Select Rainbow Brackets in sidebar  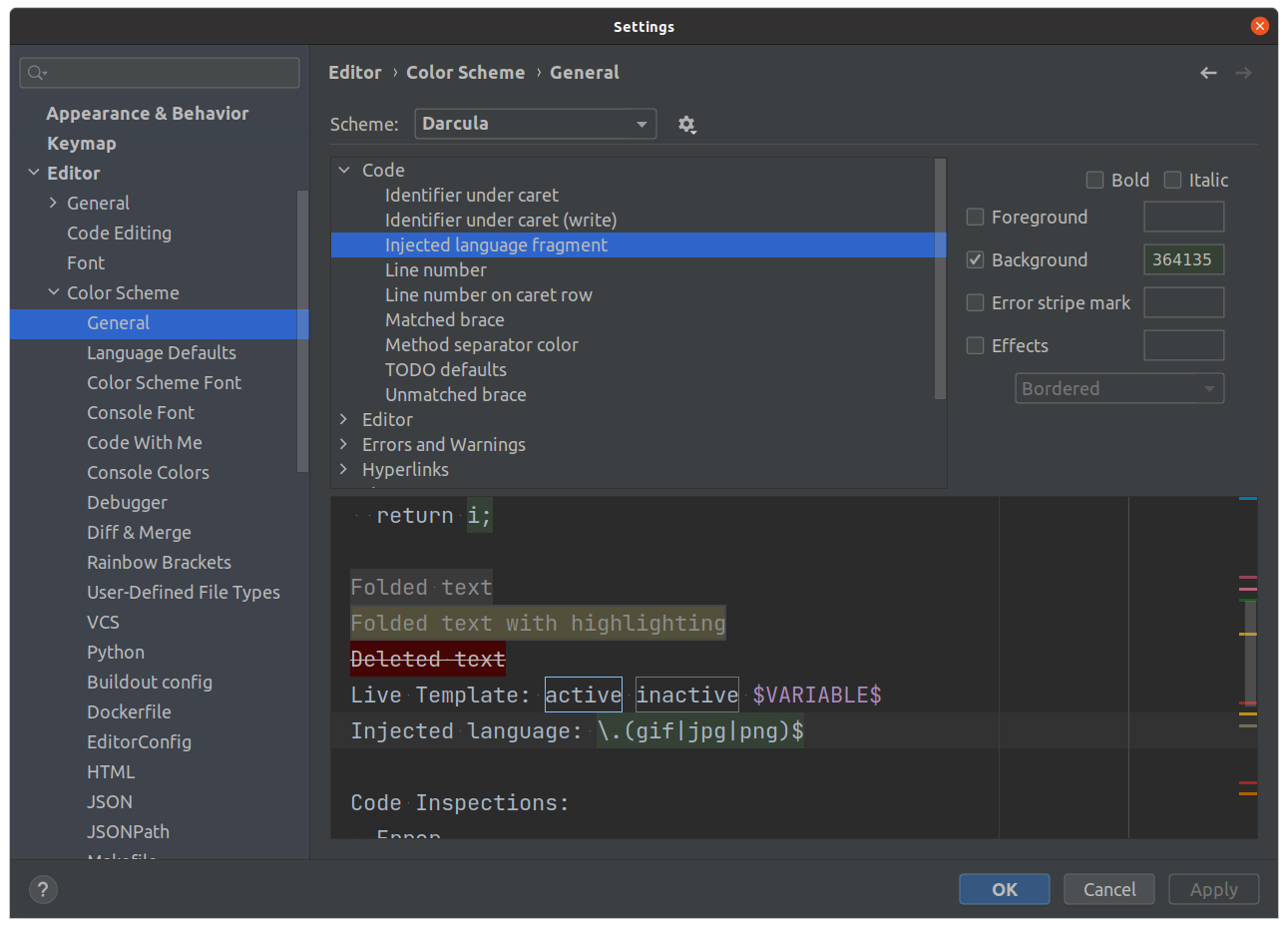[159, 562]
